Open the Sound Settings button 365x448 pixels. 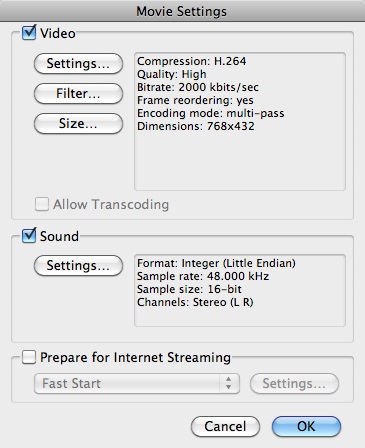78,266
